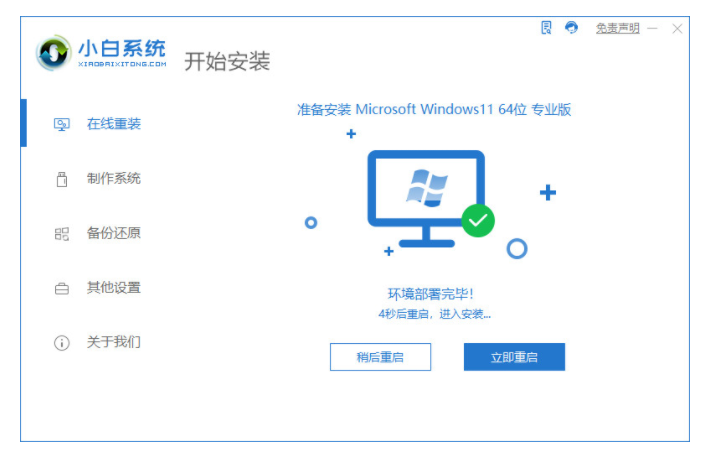Open the document search icon in title bar
706x449 pixels.
pyautogui.click(x=546, y=28)
